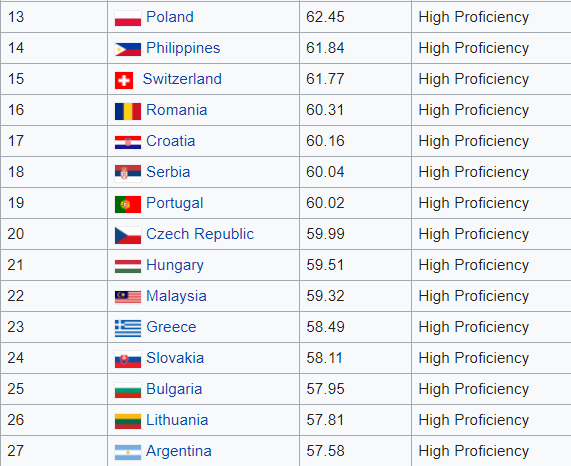The width and height of the screenshot is (571, 466).
Task: Click the Portugal flag icon
Action: [128, 204]
